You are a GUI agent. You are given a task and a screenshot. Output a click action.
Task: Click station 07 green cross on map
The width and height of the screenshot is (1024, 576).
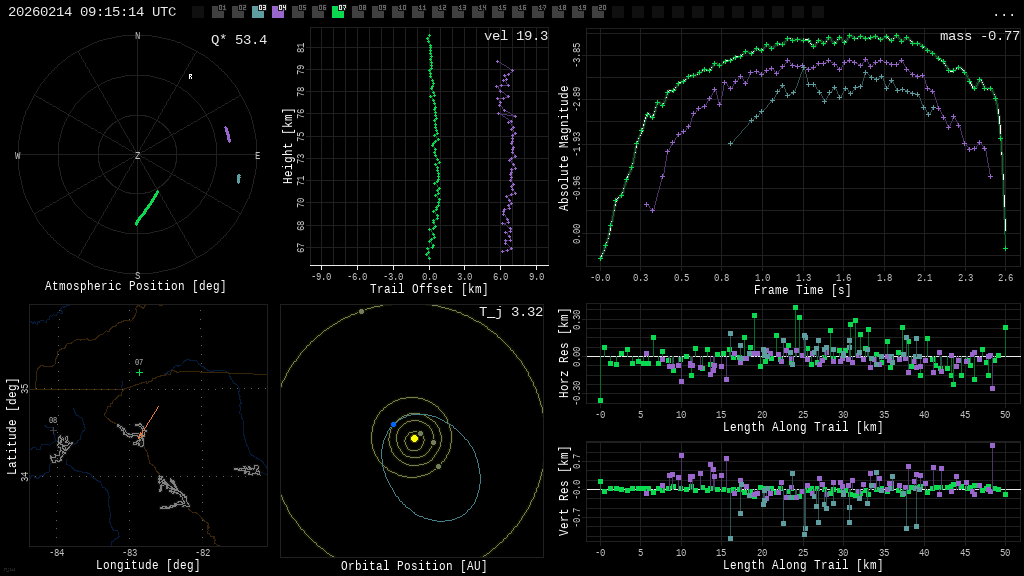[139, 372]
